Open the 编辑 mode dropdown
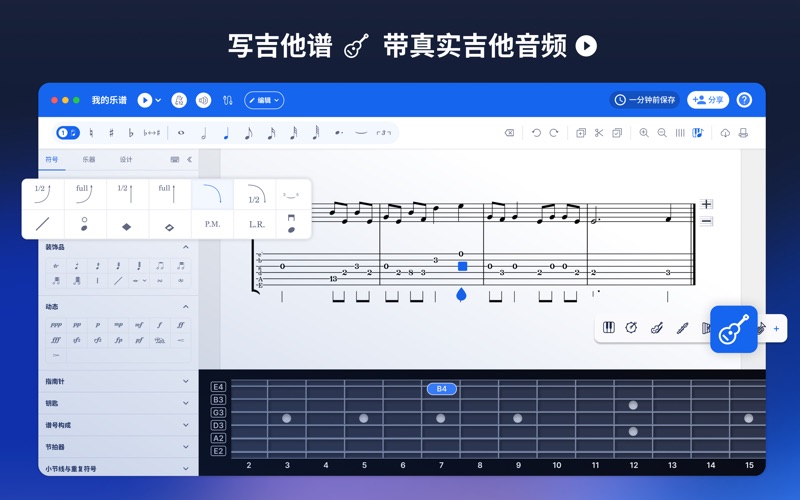The height and width of the screenshot is (500, 800). (264, 100)
